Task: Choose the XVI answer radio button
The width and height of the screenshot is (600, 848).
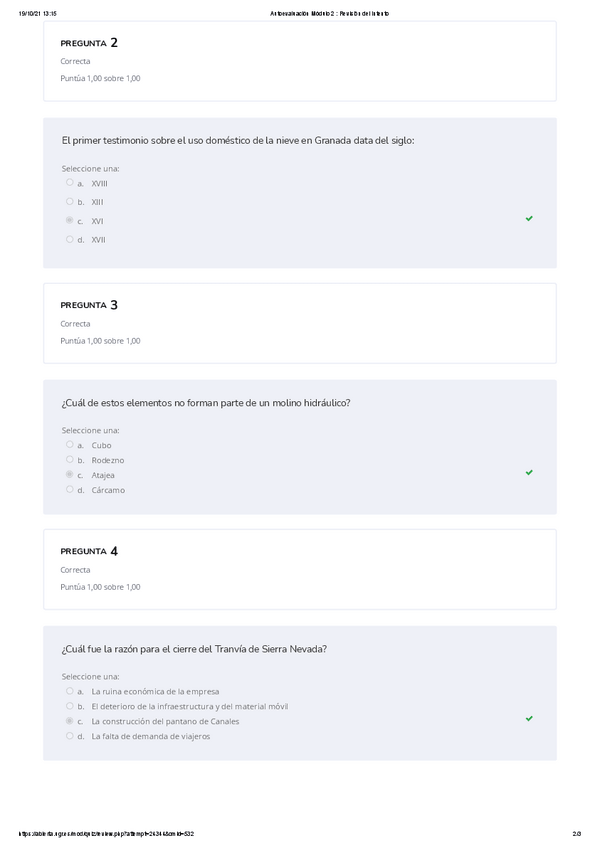Action: (x=70, y=221)
